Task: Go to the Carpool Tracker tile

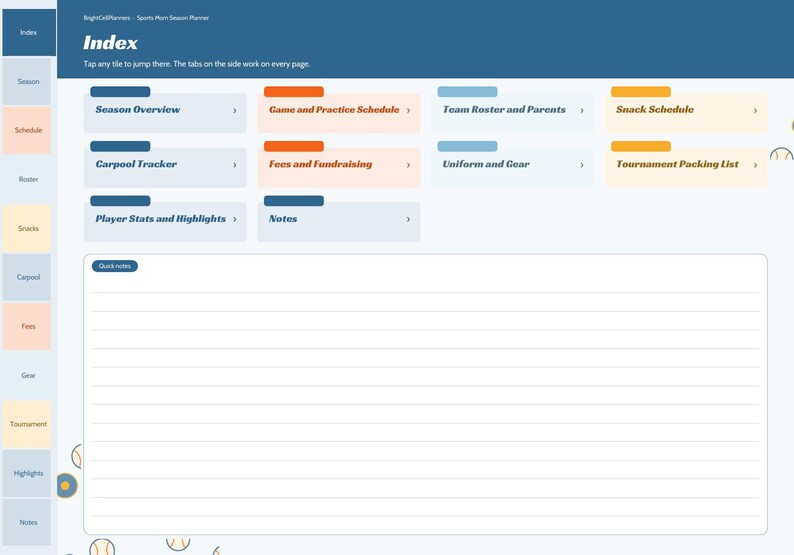Action: pos(165,167)
